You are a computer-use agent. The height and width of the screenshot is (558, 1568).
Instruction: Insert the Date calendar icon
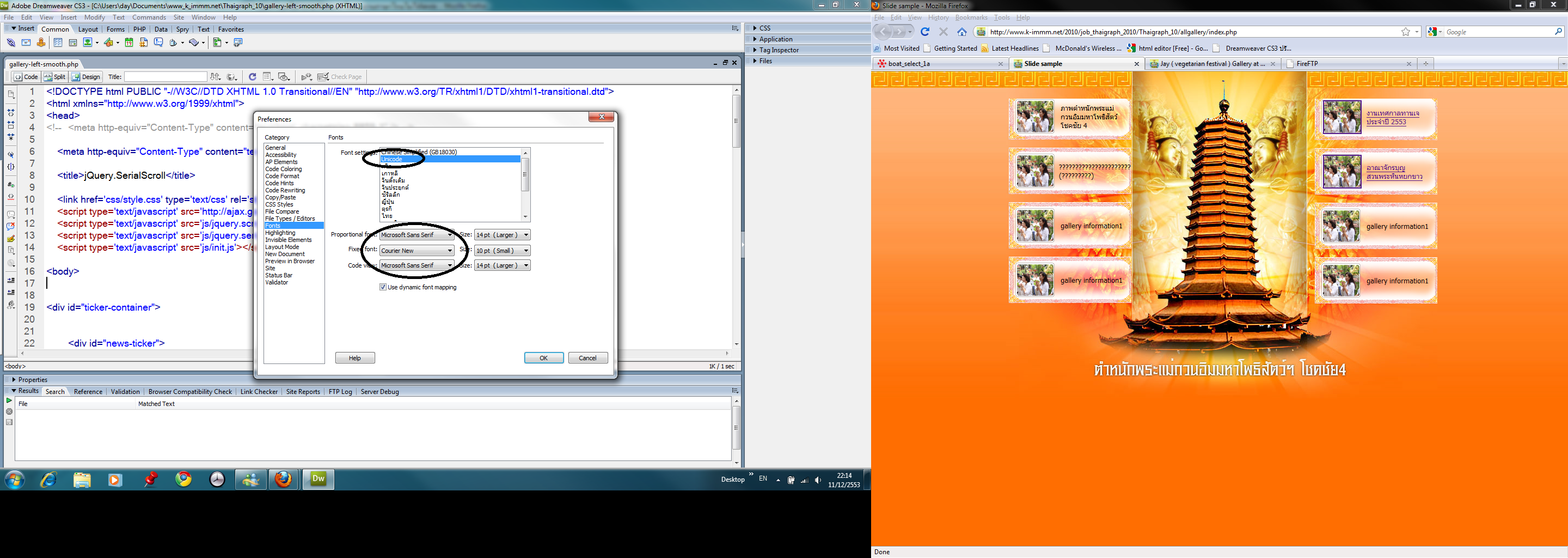point(129,43)
